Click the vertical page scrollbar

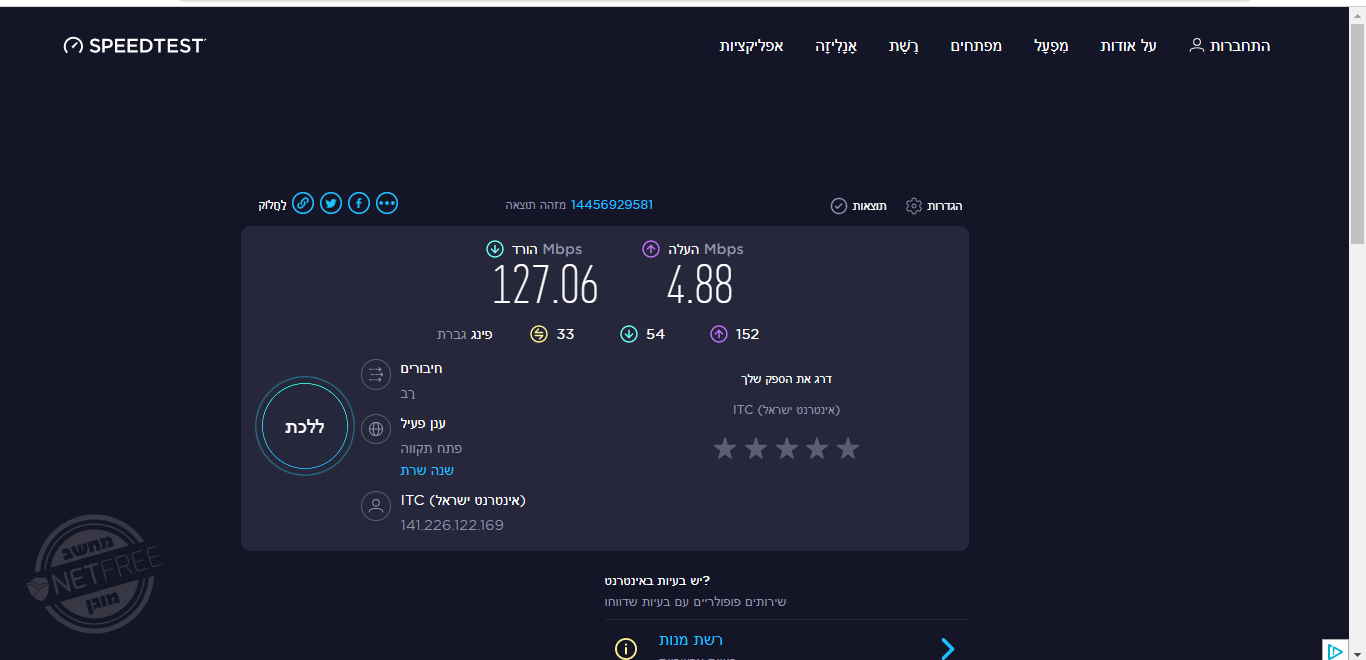pos(1357,130)
